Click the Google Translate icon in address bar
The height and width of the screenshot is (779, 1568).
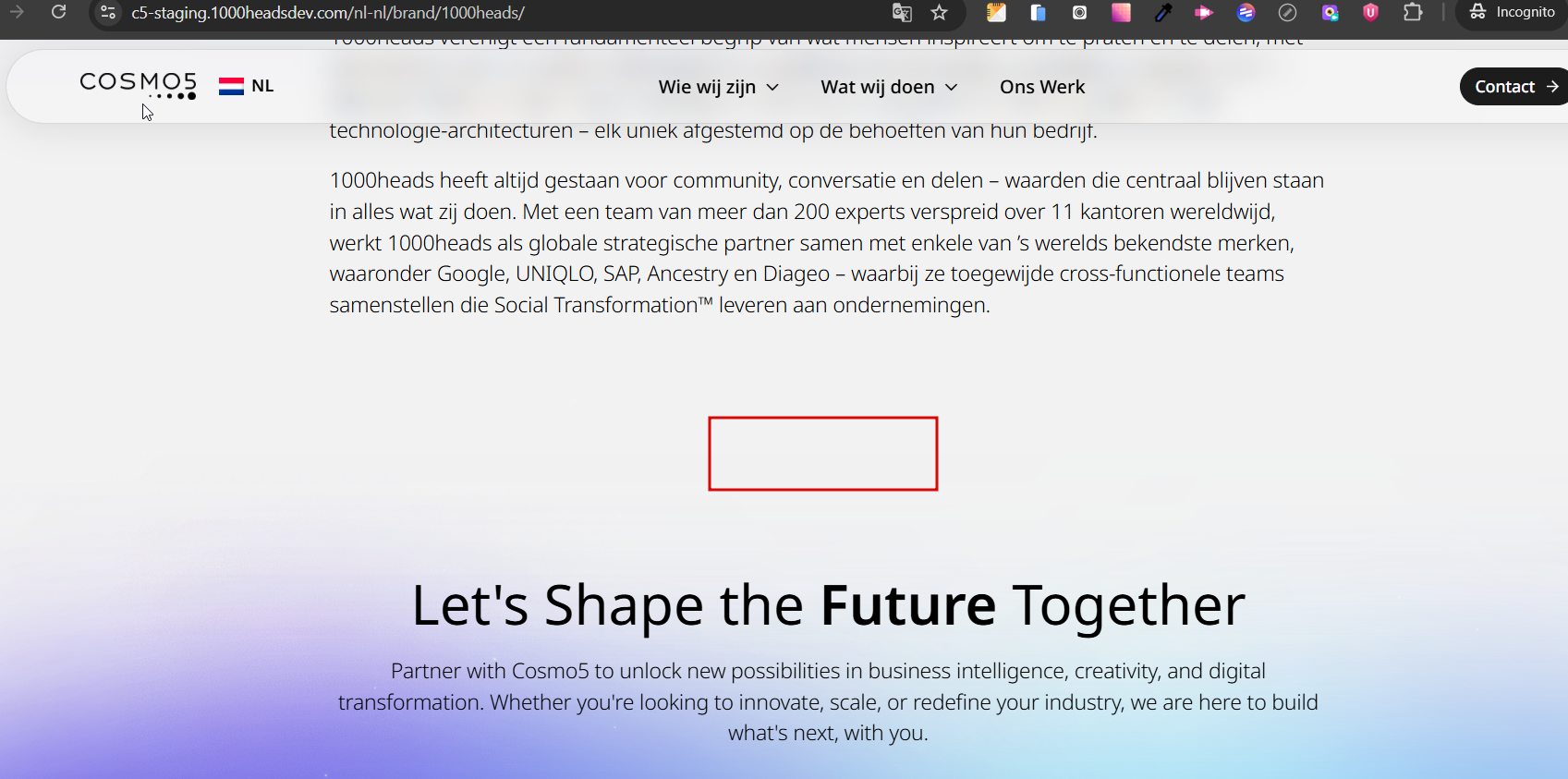(902, 12)
